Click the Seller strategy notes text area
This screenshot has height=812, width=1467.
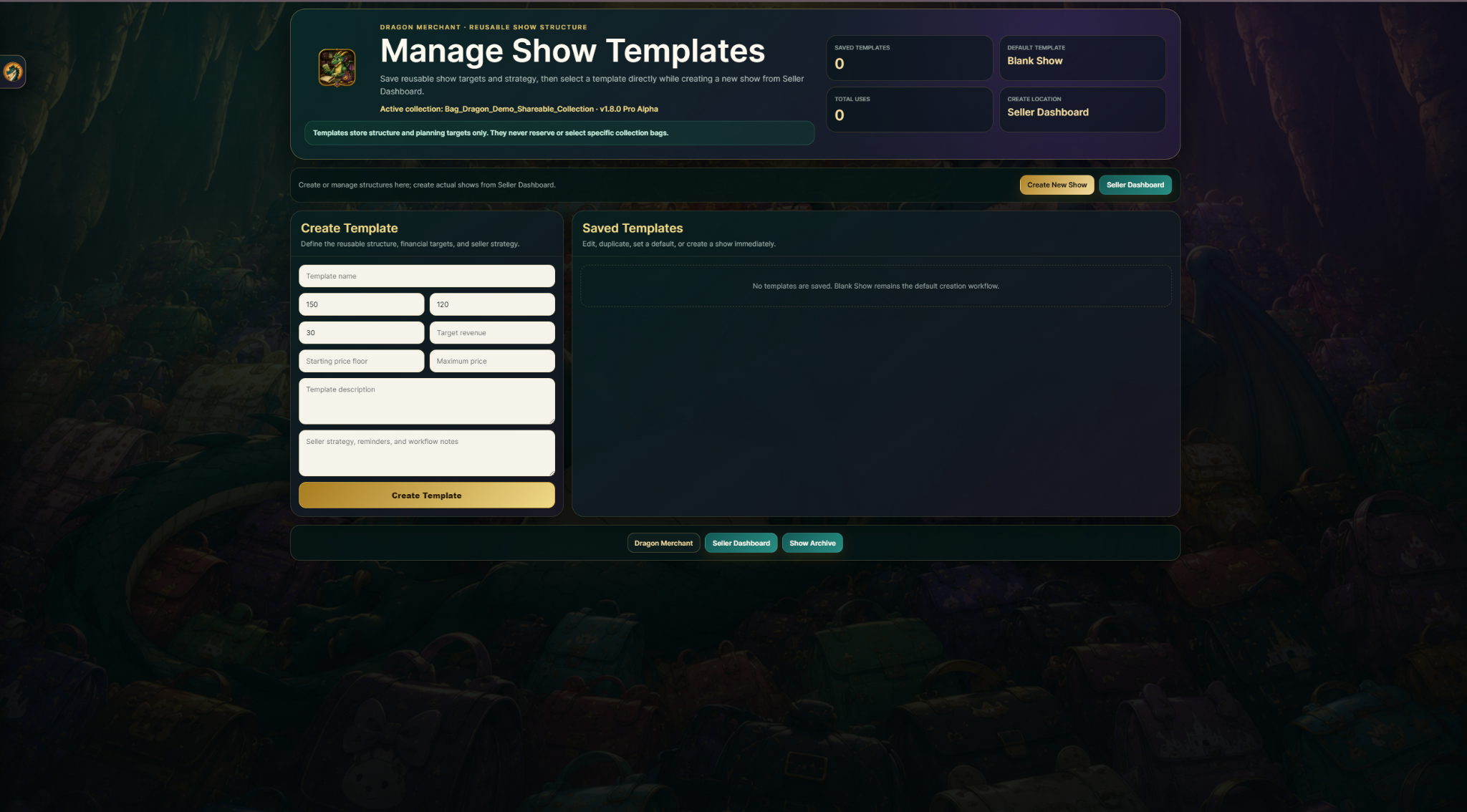pyautogui.click(x=427, y=453)
